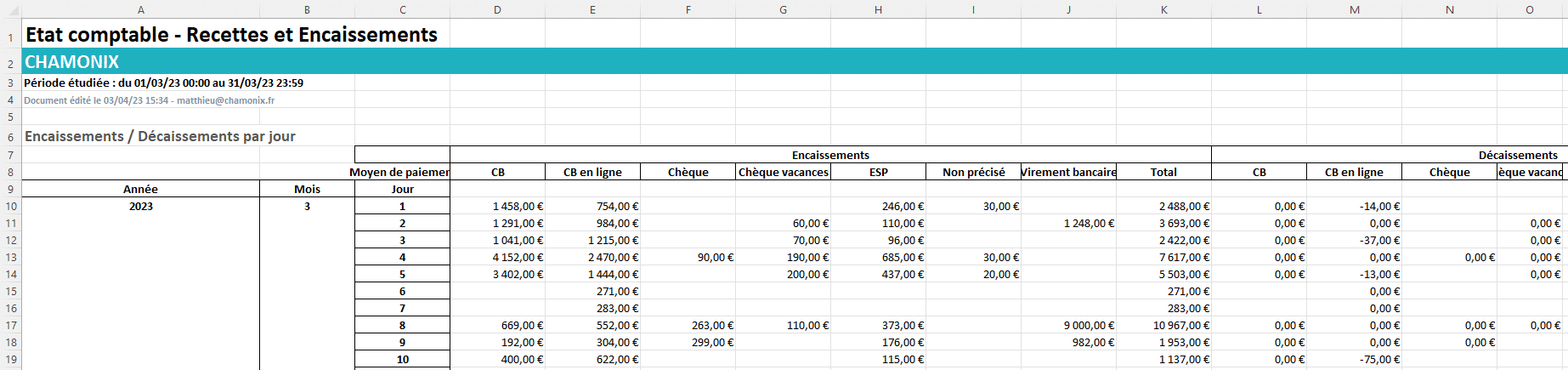Image resolution: width=1568 pixels, height=370 pixels.
Task: Select the 'Document édité le 03/04/23' cell
Action: tap(149, 100)
